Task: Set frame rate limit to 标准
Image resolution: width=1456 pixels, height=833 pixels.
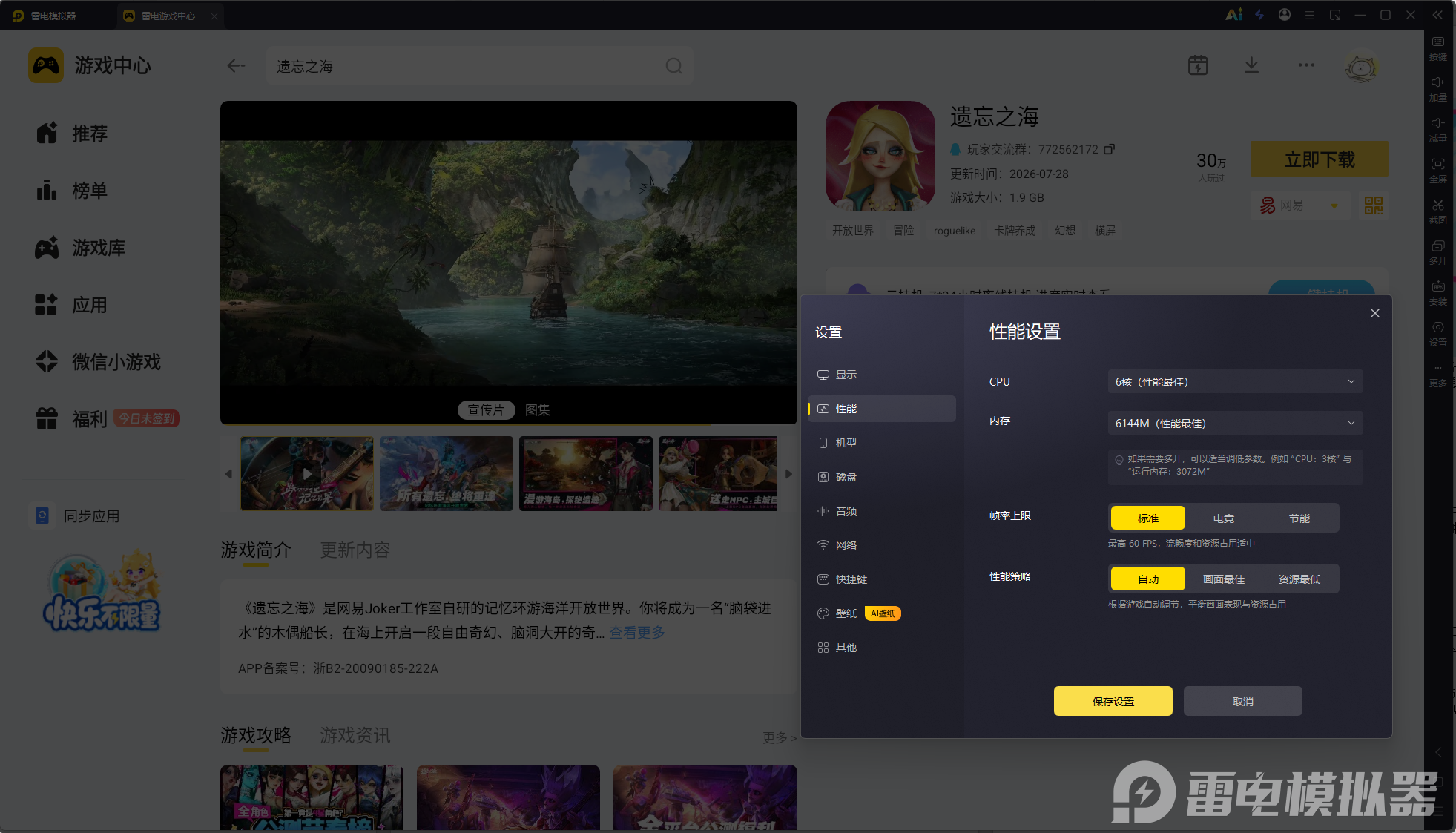Action: (1148, 518)
